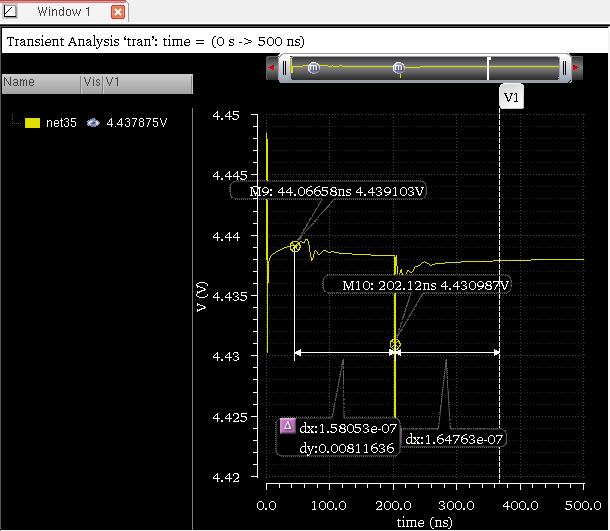
Task: Click second marker bubble in the overview strip
Action: point(399,67)
